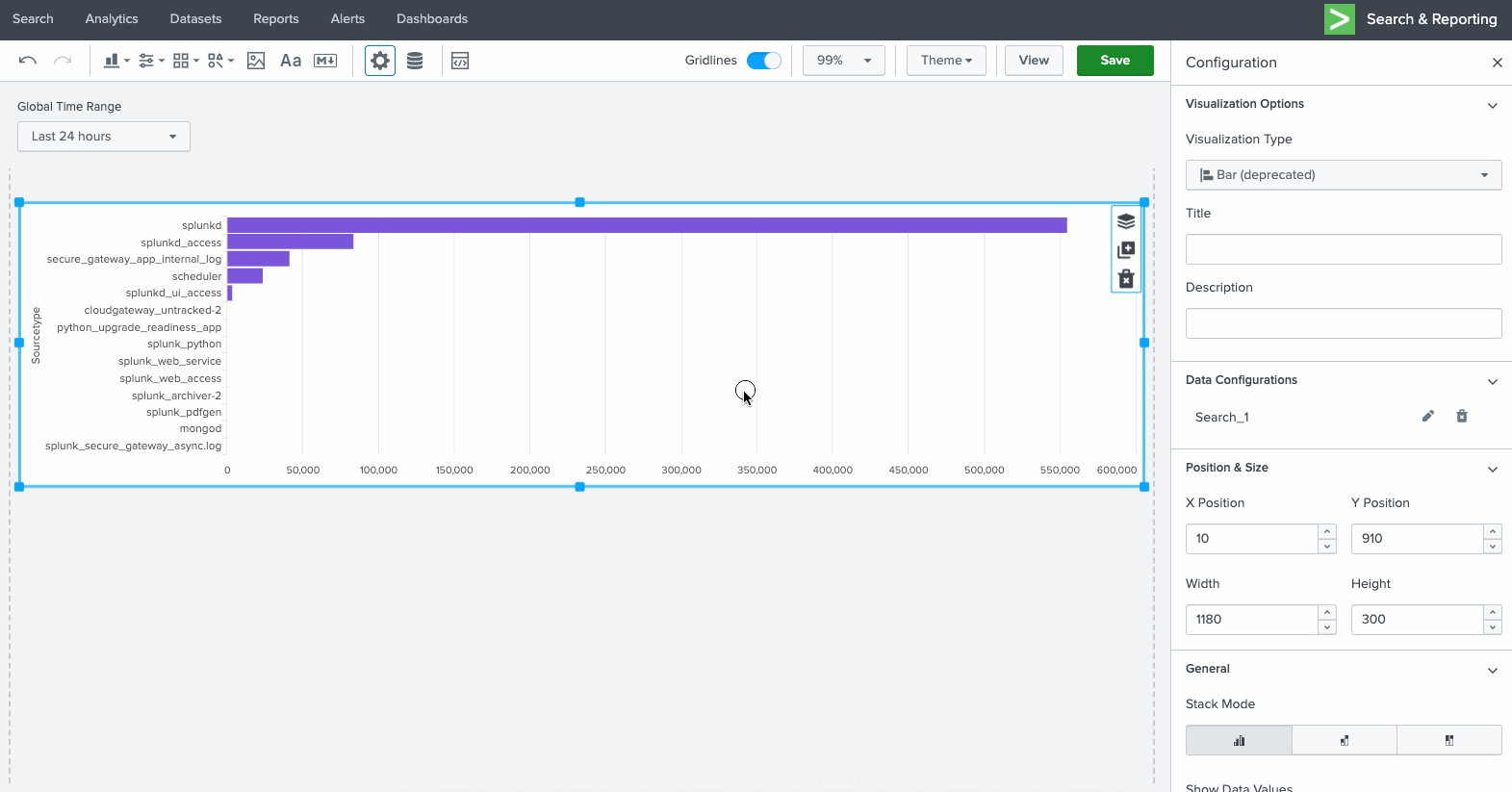
Task: Open the add chart dropdown icon
Action: (116, 61)
